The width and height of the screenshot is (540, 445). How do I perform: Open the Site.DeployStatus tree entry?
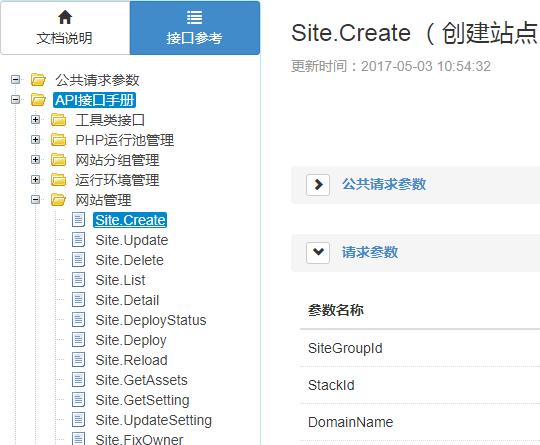(151, 320)
